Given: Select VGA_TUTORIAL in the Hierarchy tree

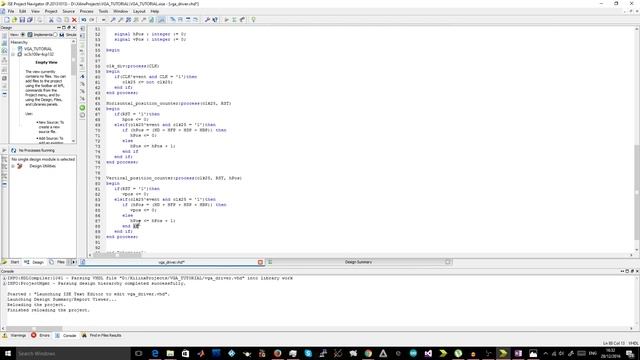Looking at the screenshot, I should point(38,49).
